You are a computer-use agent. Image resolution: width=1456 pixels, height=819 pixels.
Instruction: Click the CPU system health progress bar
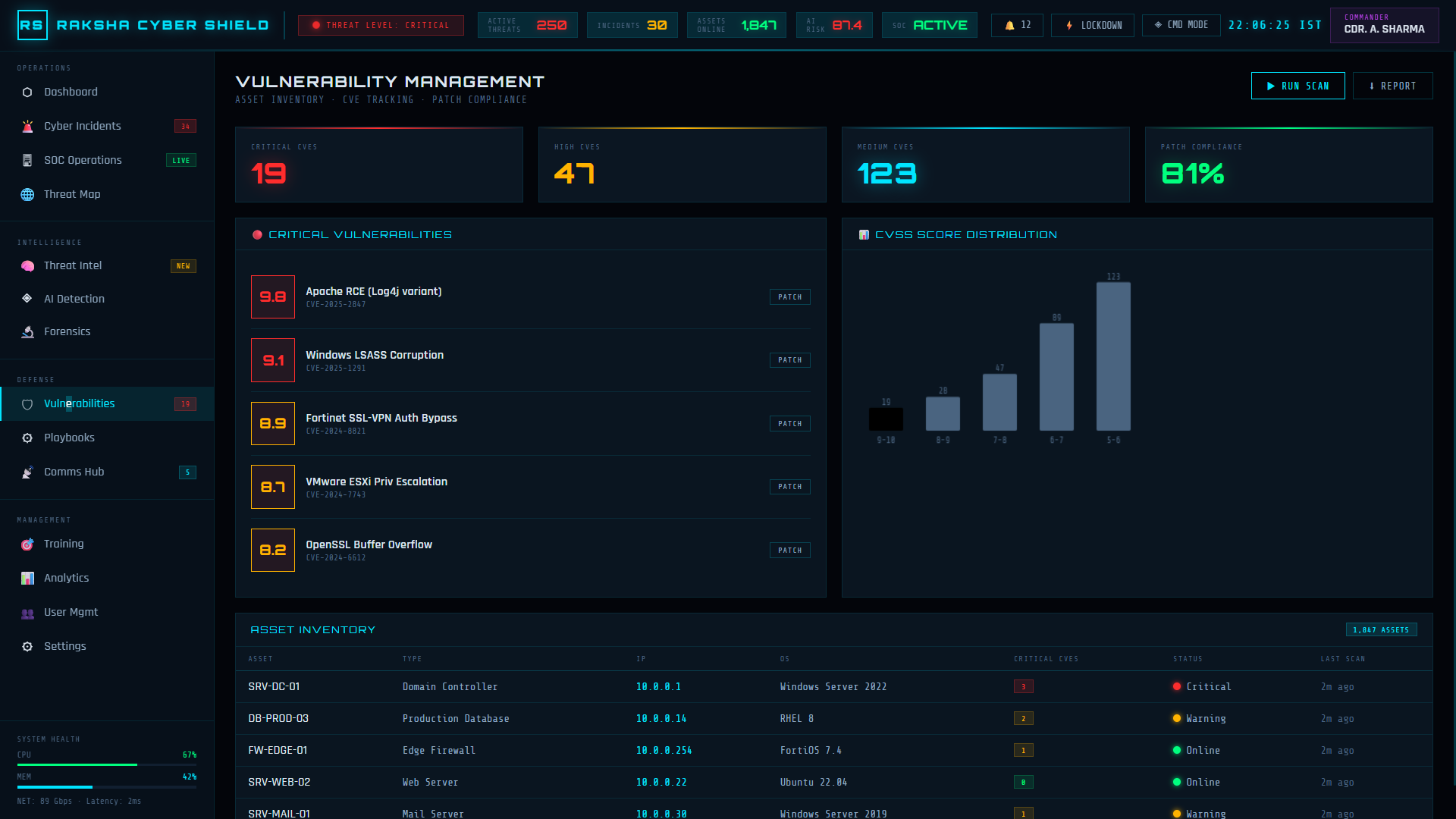107,764
